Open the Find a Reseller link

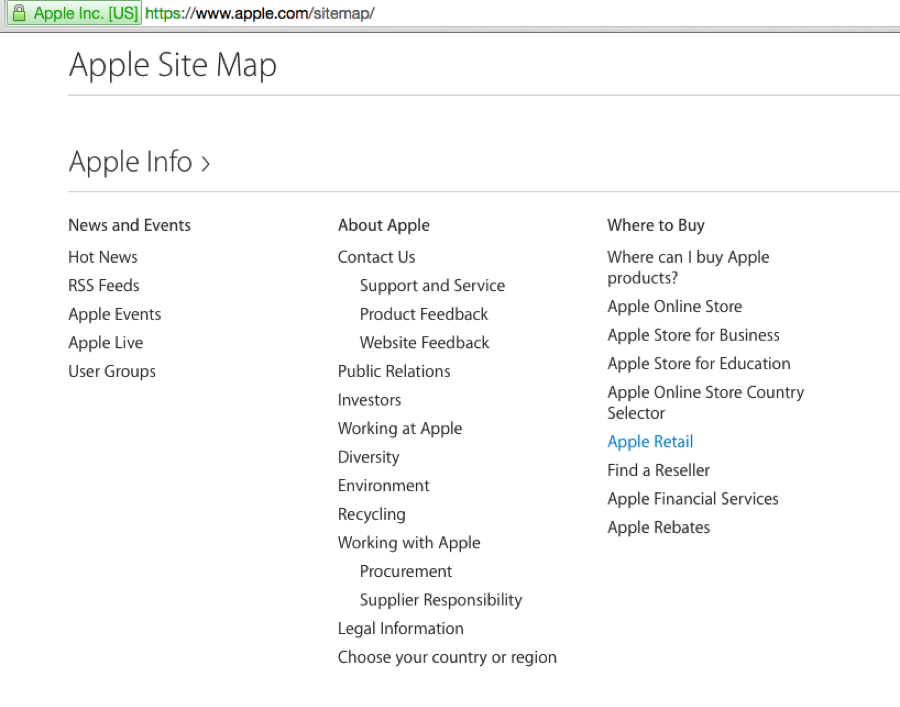tap(659, 471)
